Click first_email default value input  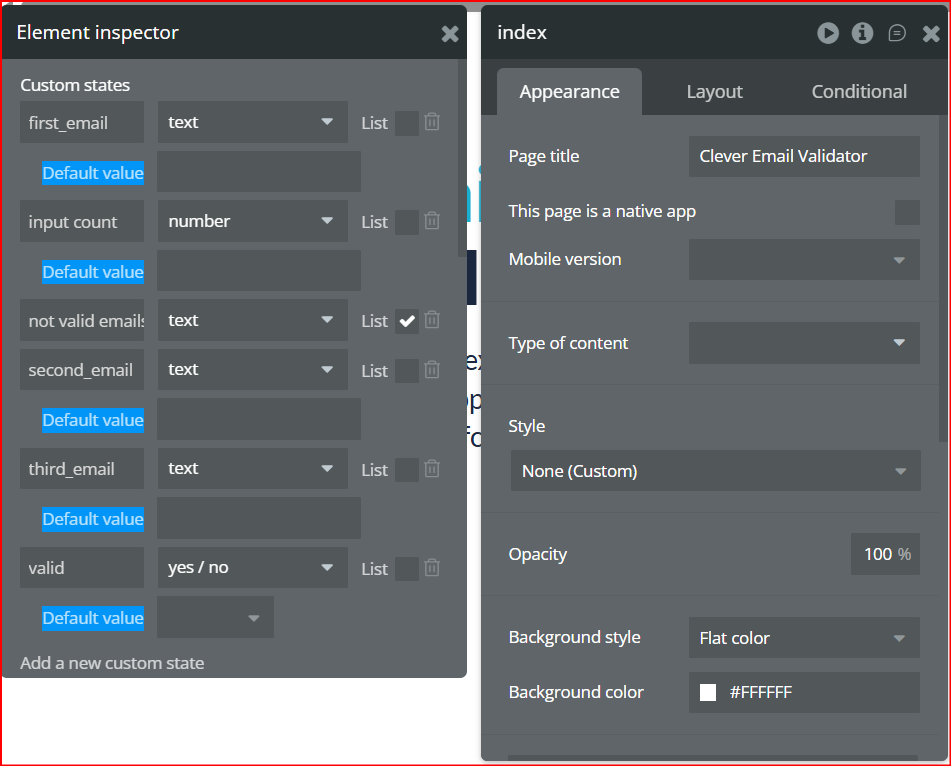pyautogui.click(x=259, y=172)
